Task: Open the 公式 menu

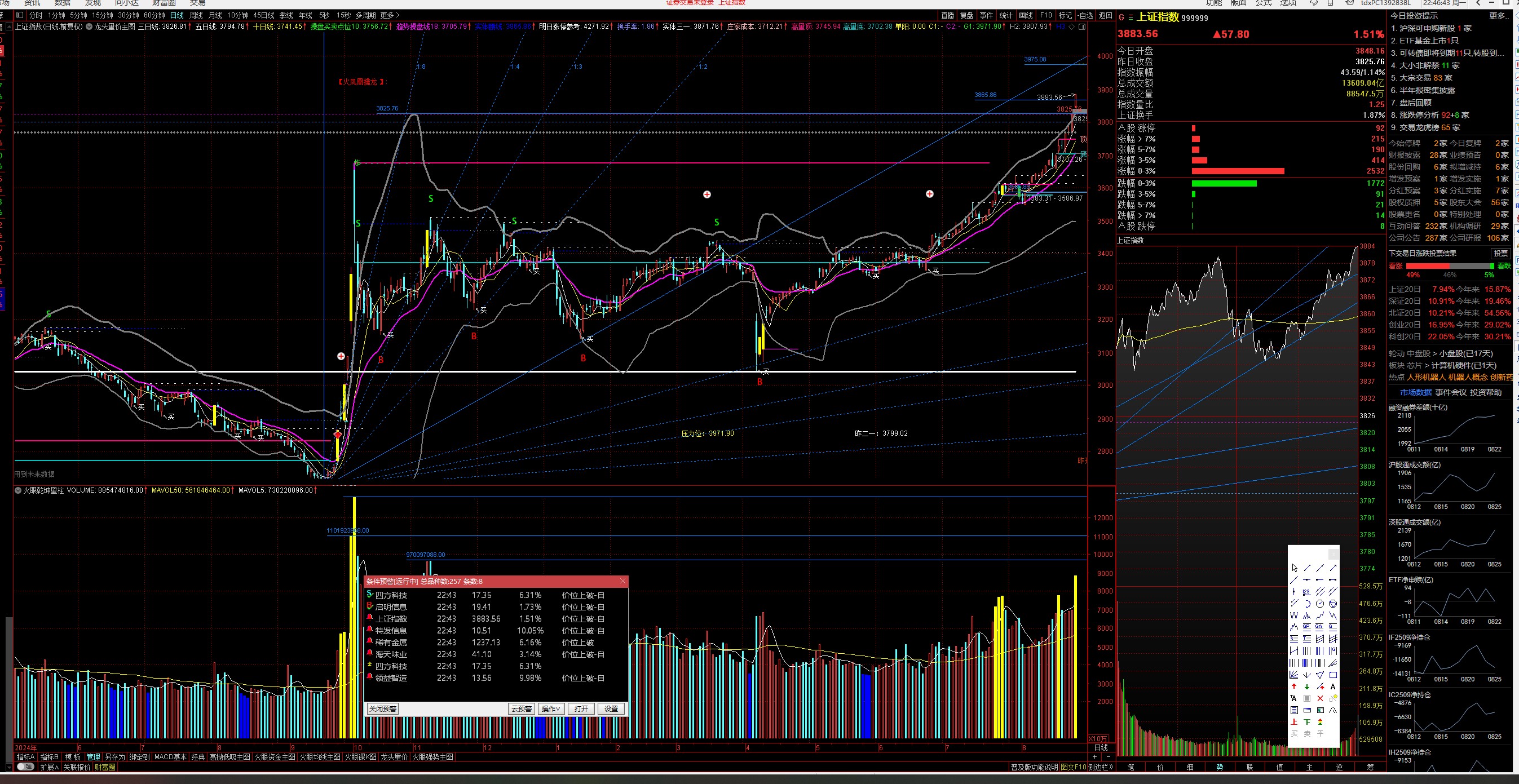Action: 1264,3
